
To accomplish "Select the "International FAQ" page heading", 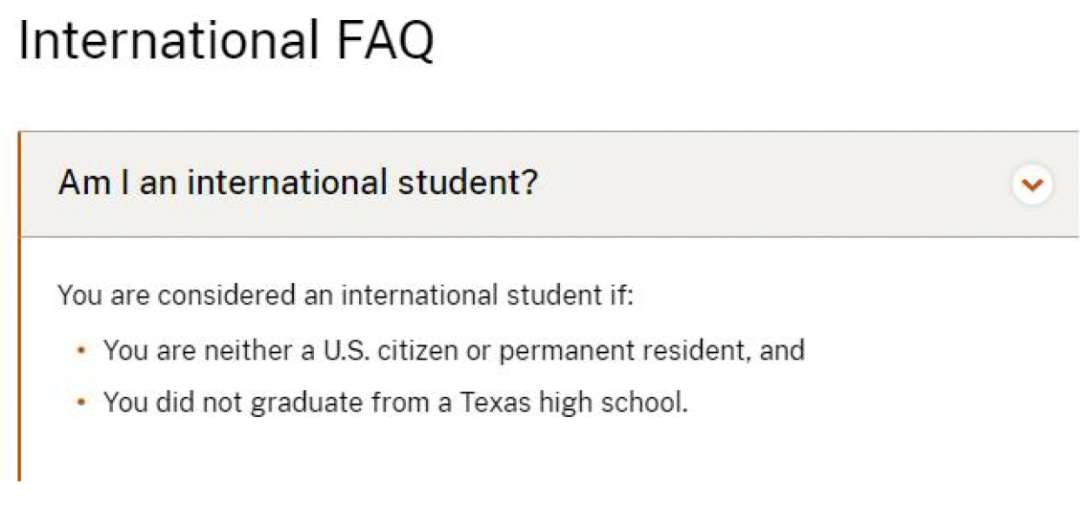I will click(x=226, y=41).
